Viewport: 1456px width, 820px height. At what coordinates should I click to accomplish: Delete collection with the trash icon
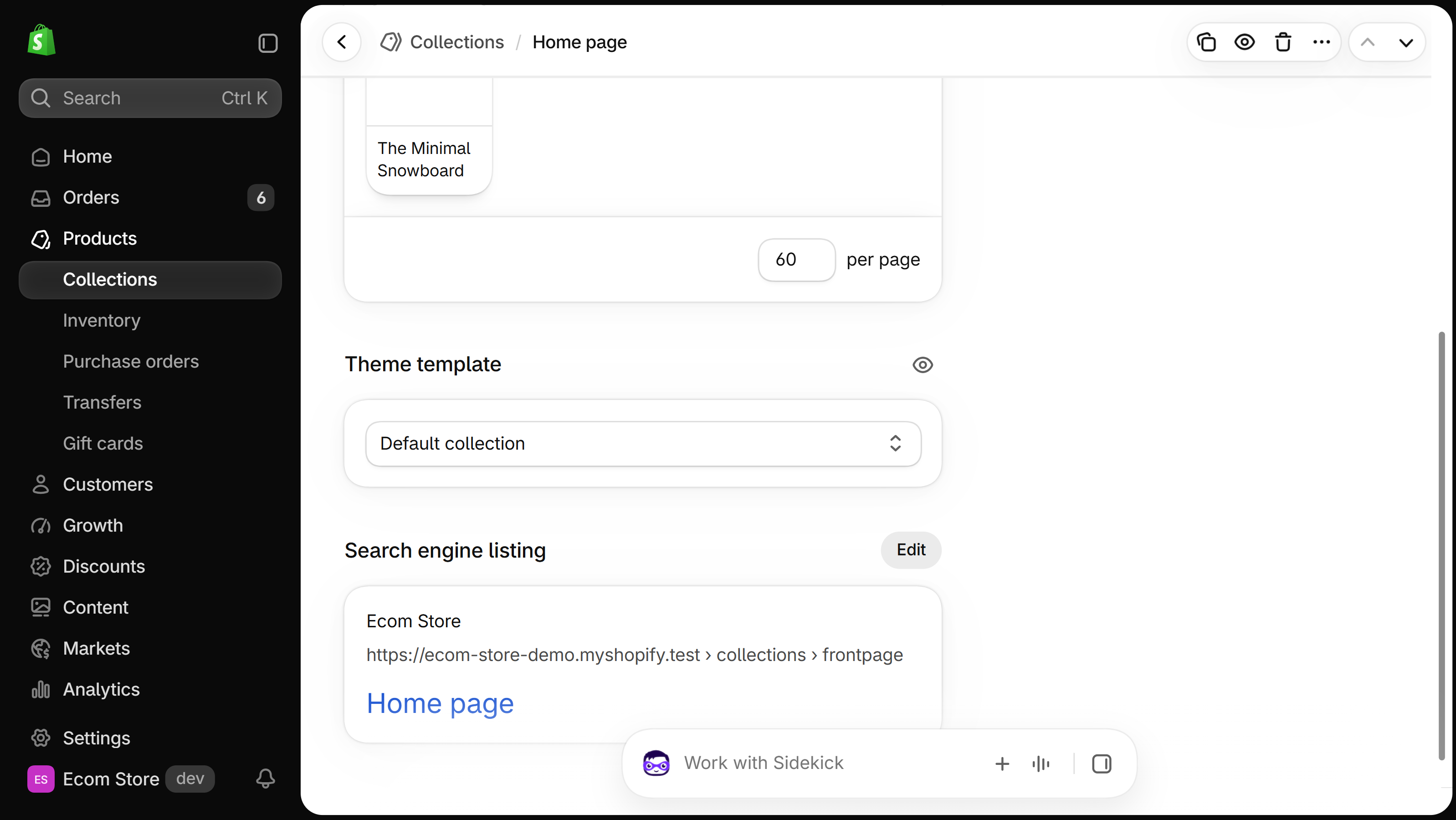pyautogui.click(x=1283, y=42)
